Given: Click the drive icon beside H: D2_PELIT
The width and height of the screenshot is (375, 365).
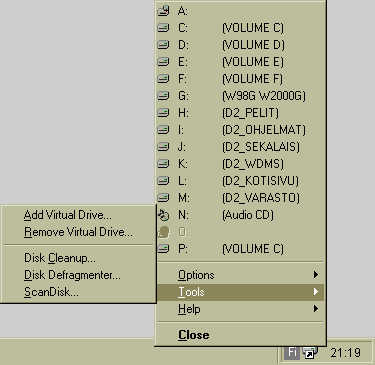Looking at the screenshot, I should [x=163, y=113].
